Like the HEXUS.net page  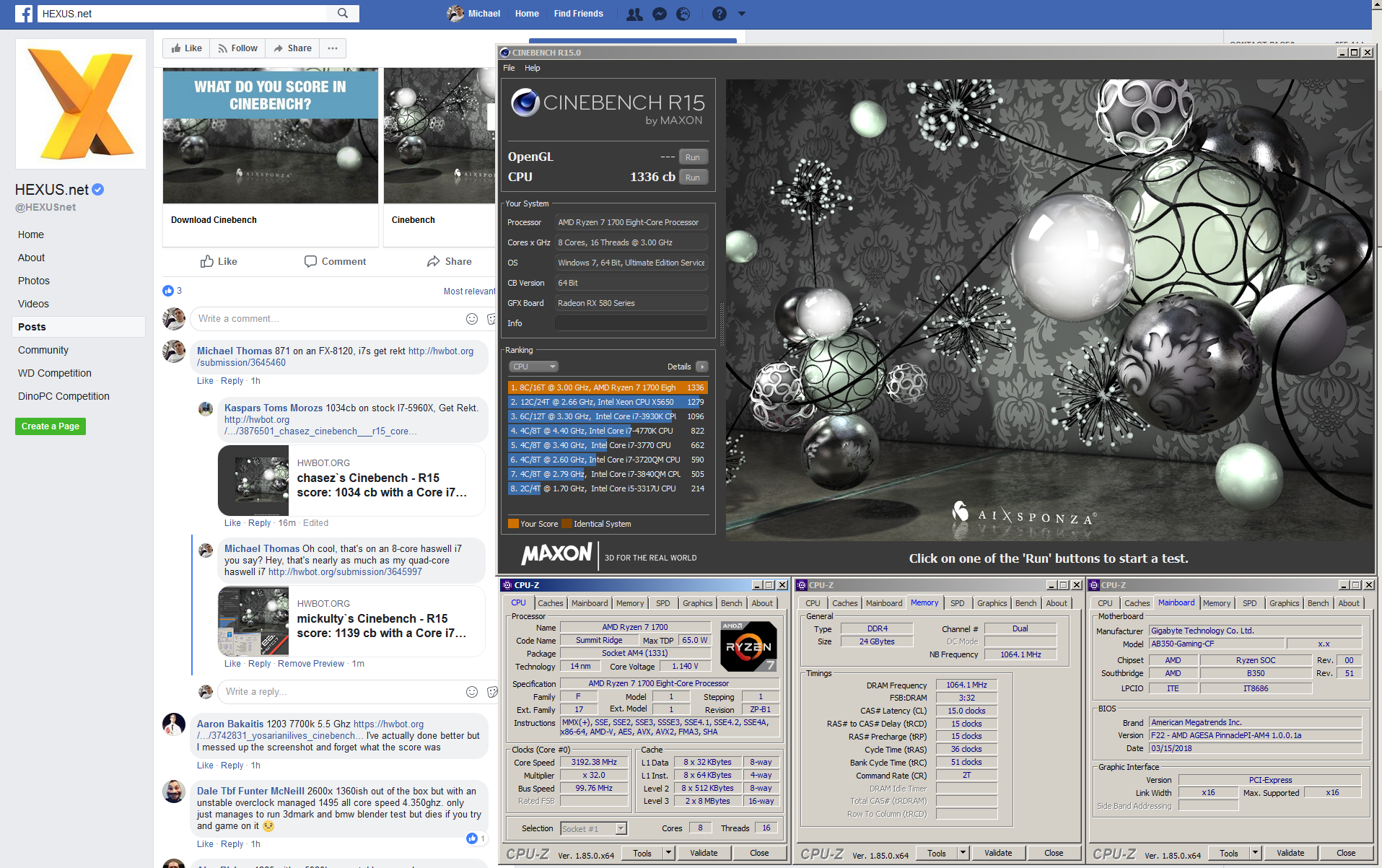tap(186, 48)
